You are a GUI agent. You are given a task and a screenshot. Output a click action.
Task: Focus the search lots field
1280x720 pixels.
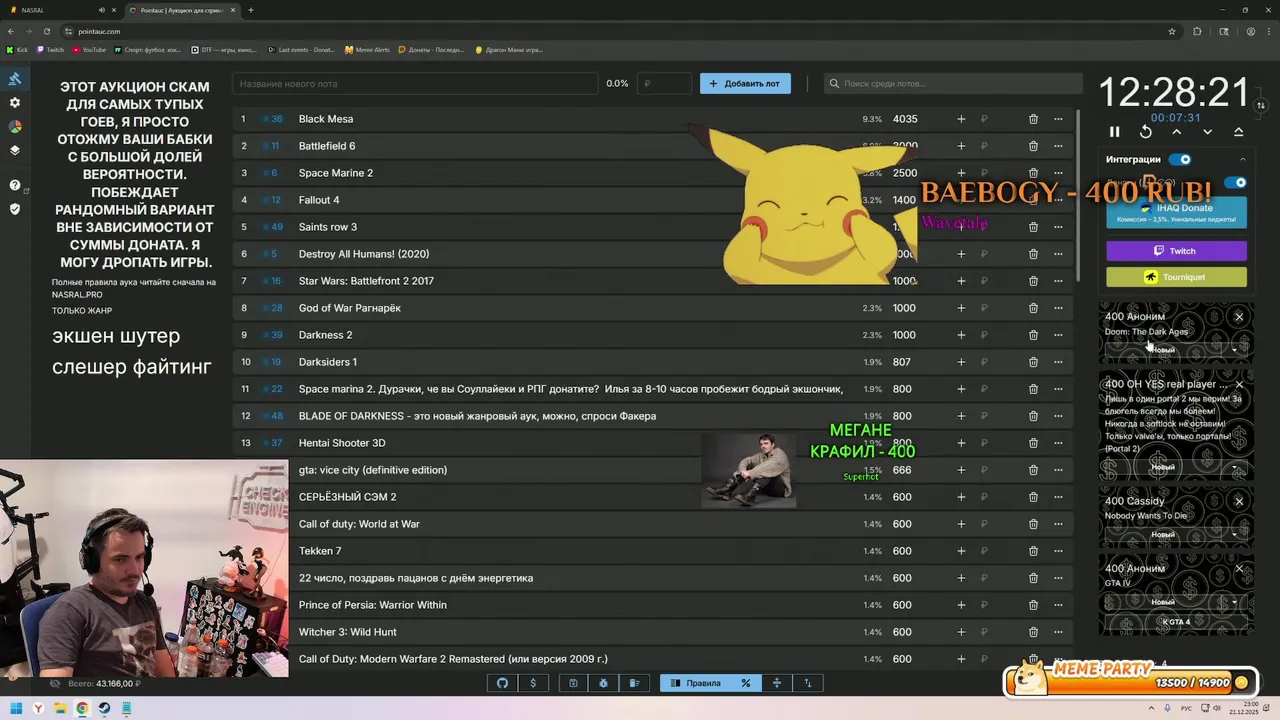click(x=953, y=84)
